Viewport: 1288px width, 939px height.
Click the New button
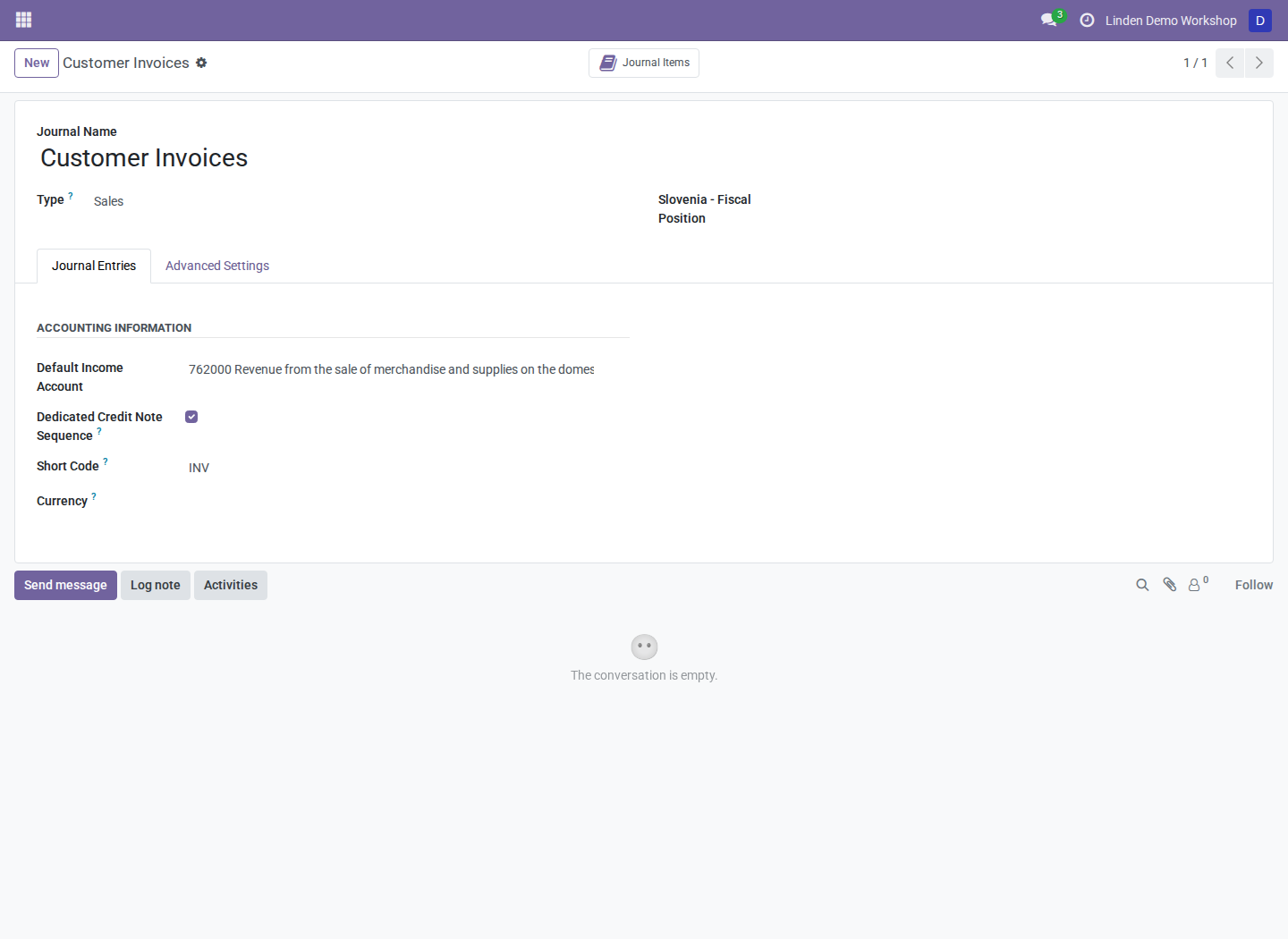tap(37, 63)
